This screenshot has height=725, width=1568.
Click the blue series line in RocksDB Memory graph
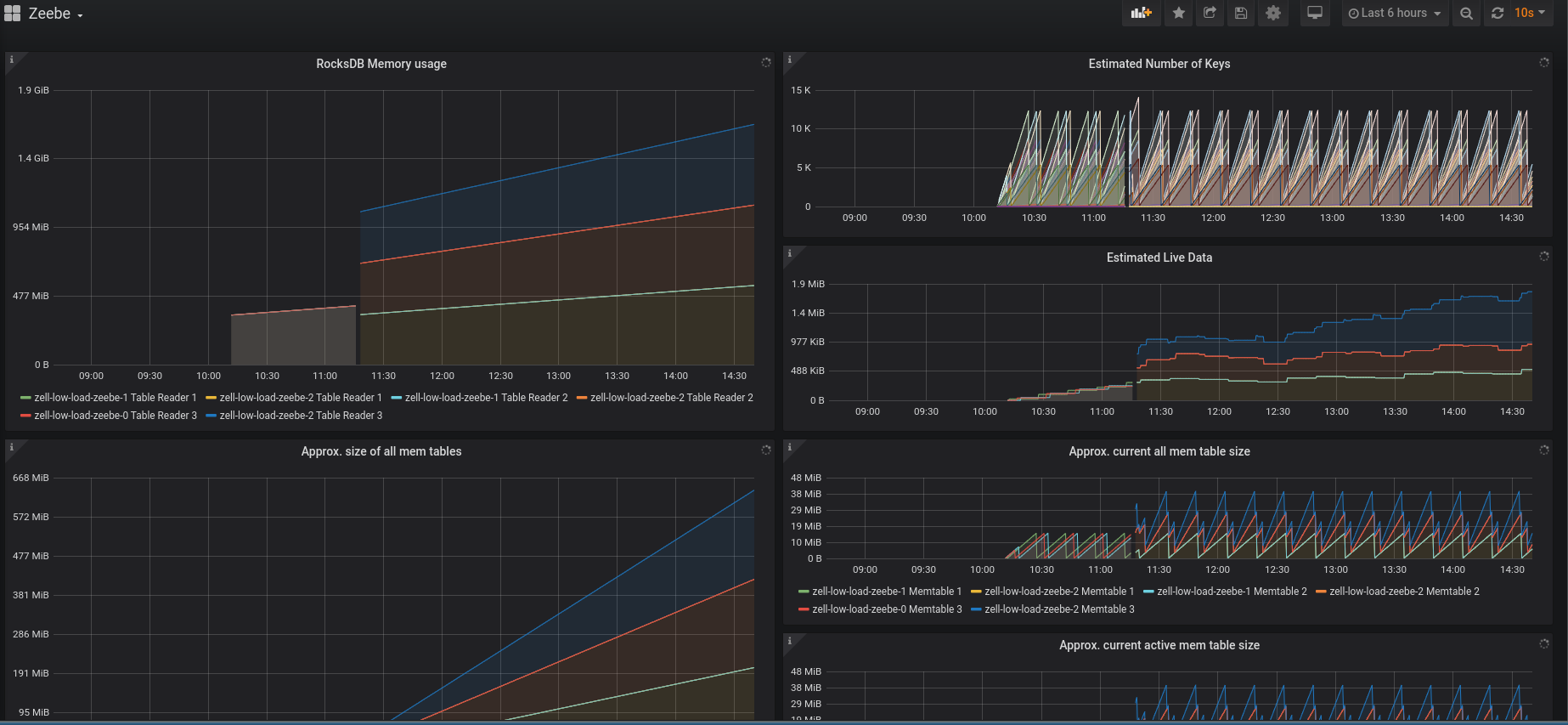(x=557, y=167)
